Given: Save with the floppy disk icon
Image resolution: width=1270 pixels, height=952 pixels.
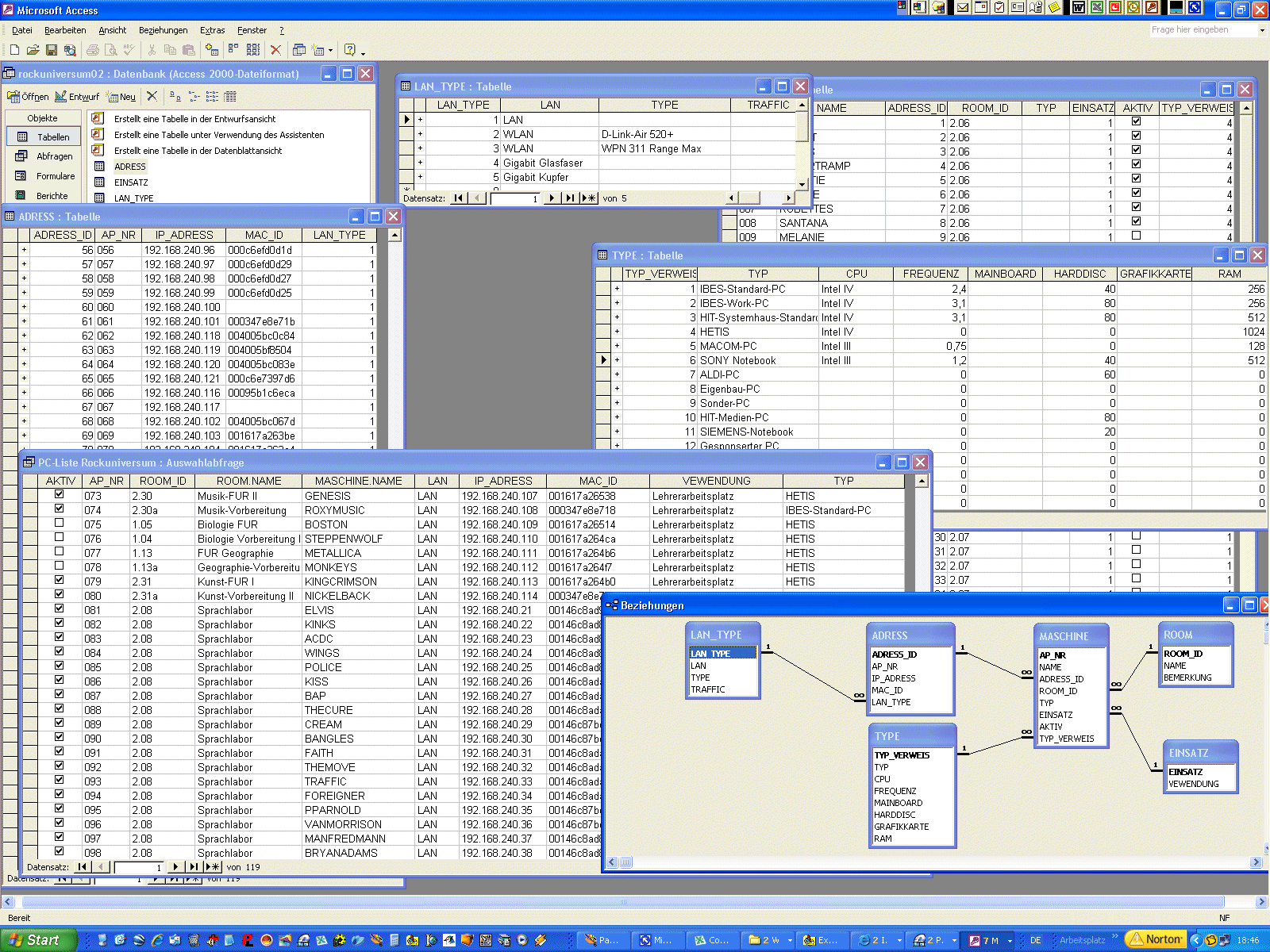Looking at the screenshot, I should tap(52, 50).
